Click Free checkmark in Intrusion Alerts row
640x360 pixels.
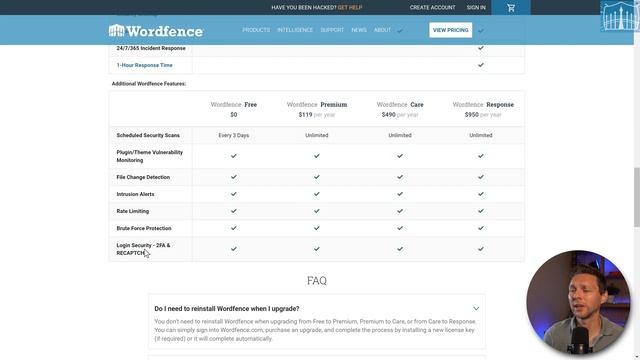[x=233, y=194]
